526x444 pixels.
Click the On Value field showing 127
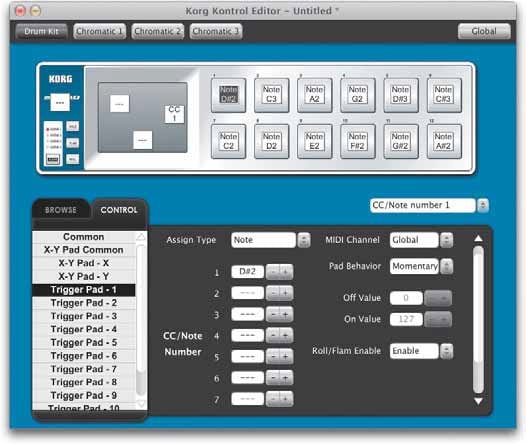tap(406, 319)
